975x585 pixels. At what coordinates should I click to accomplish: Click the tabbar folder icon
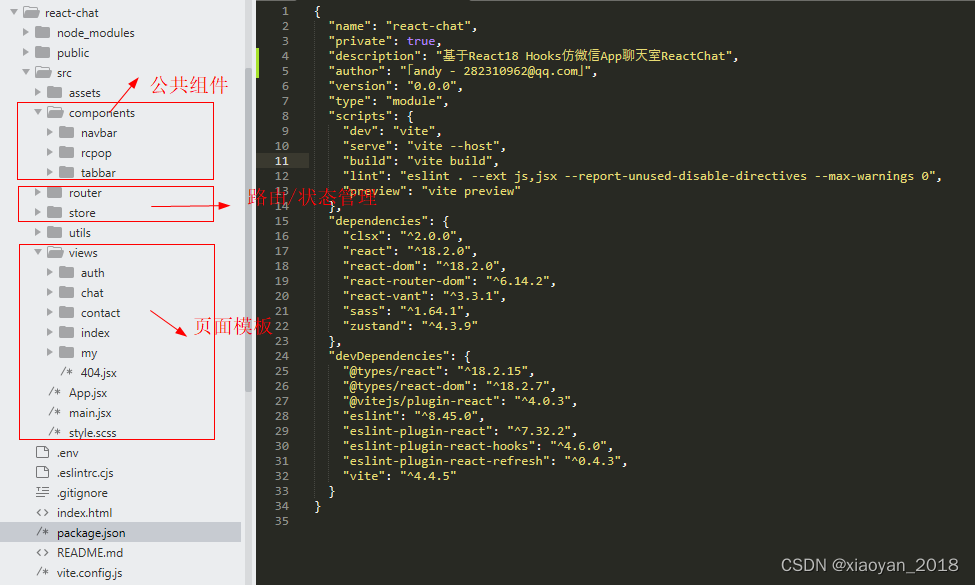click(x=67, y=172)
